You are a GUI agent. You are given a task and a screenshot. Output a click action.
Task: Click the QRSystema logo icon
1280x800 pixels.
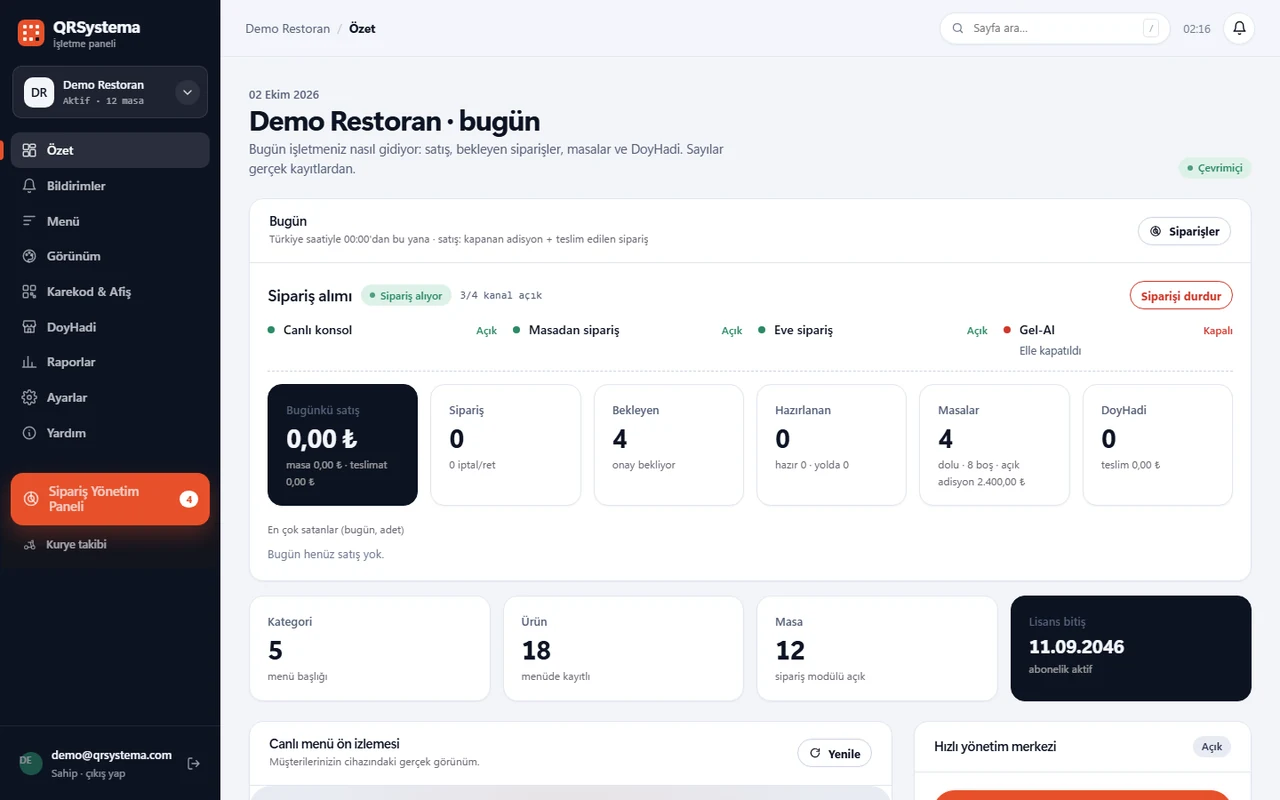click(x=31, y=33)
